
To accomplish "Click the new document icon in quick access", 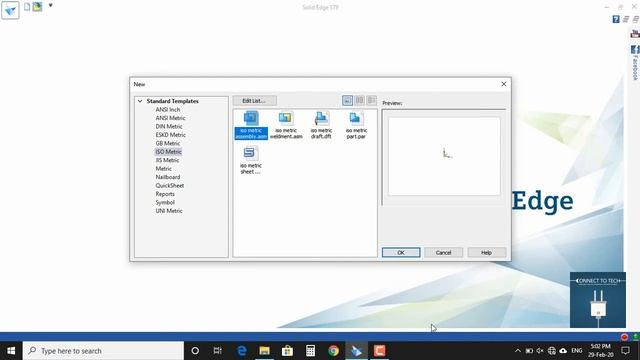I will [x=27, y=7].
